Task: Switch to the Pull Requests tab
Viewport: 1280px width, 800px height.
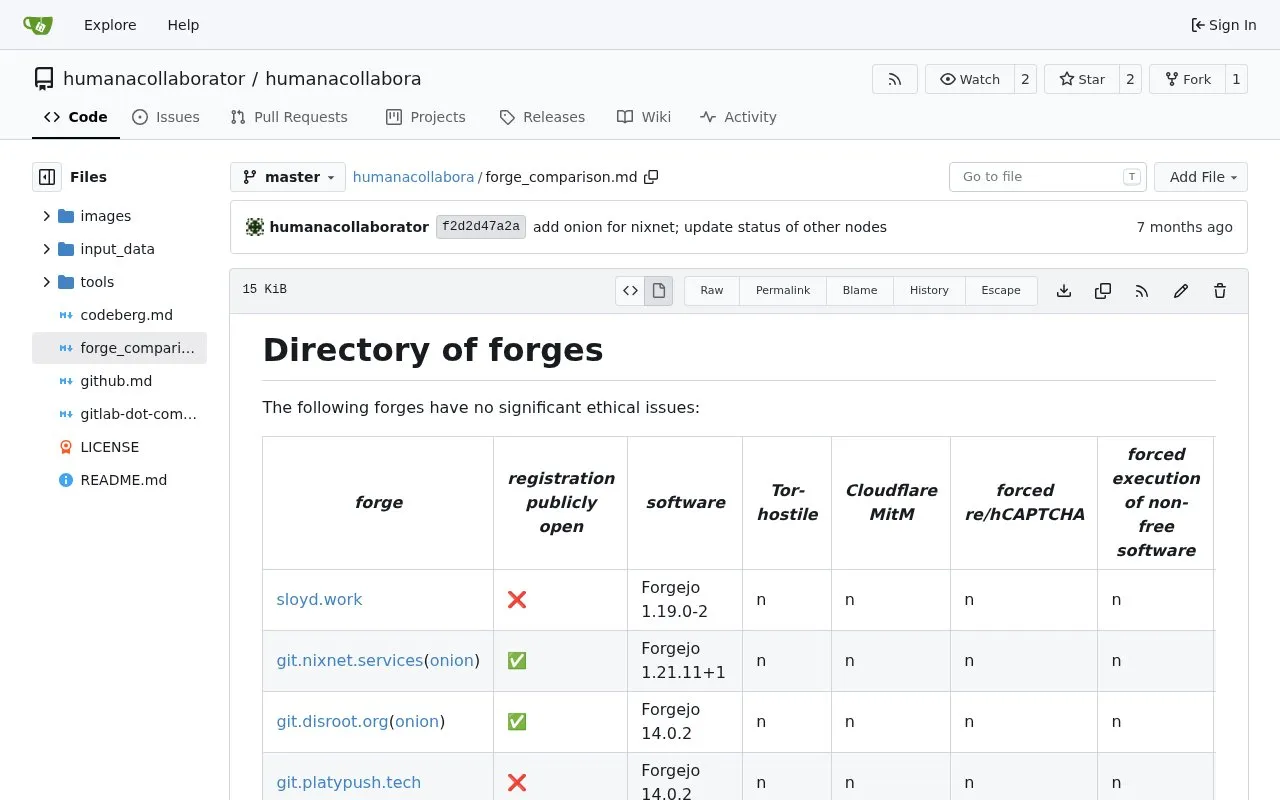Action: (289, 117)
